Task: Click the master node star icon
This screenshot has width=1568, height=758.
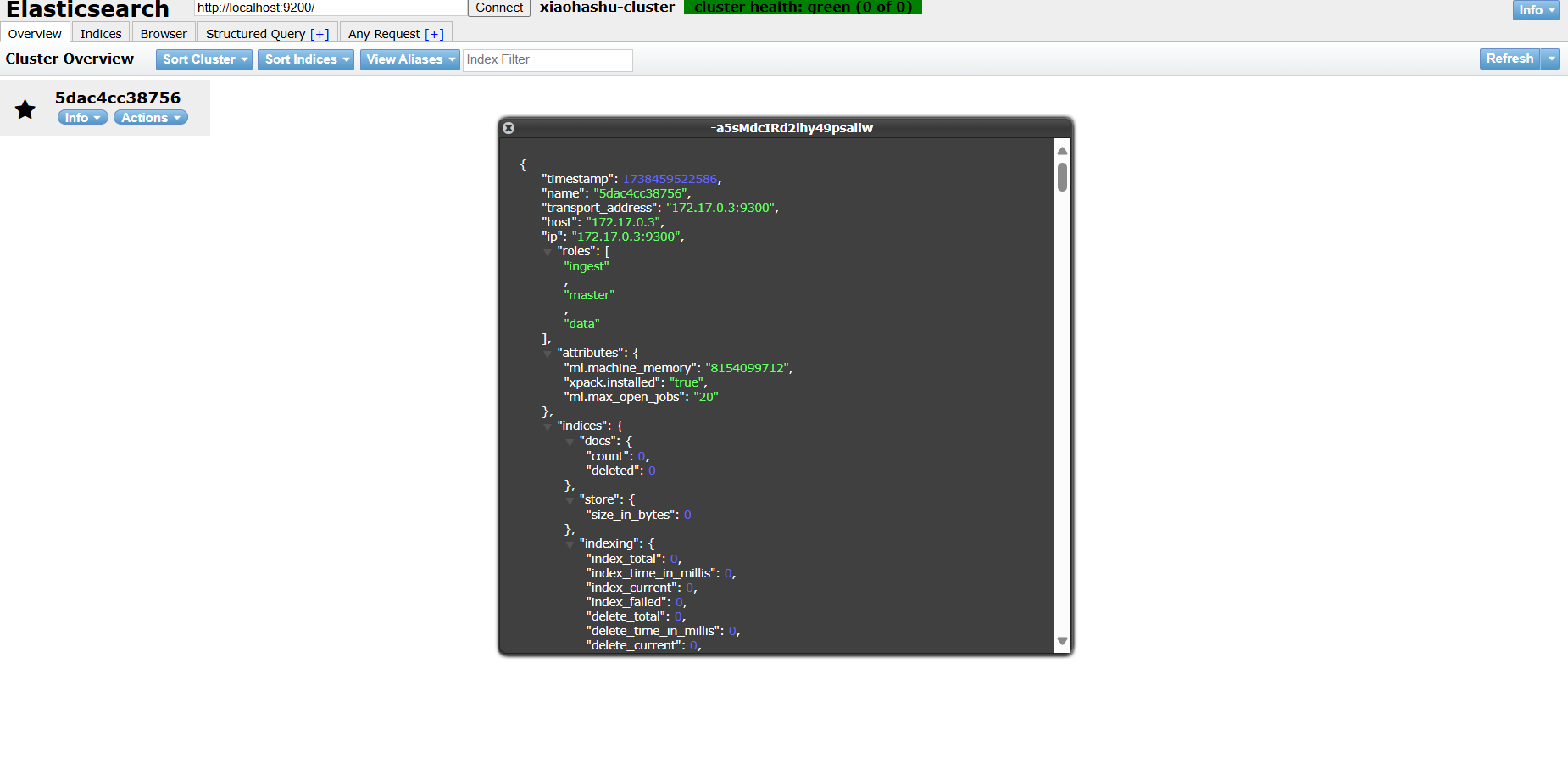Action: (x=25, y=109)
